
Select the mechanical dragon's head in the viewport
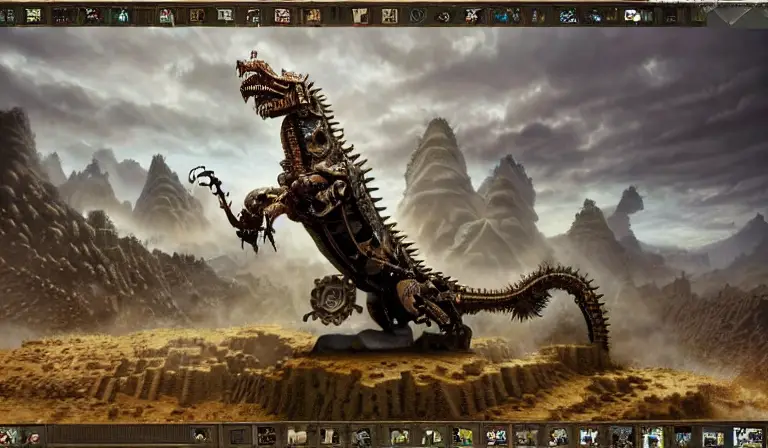270,82
